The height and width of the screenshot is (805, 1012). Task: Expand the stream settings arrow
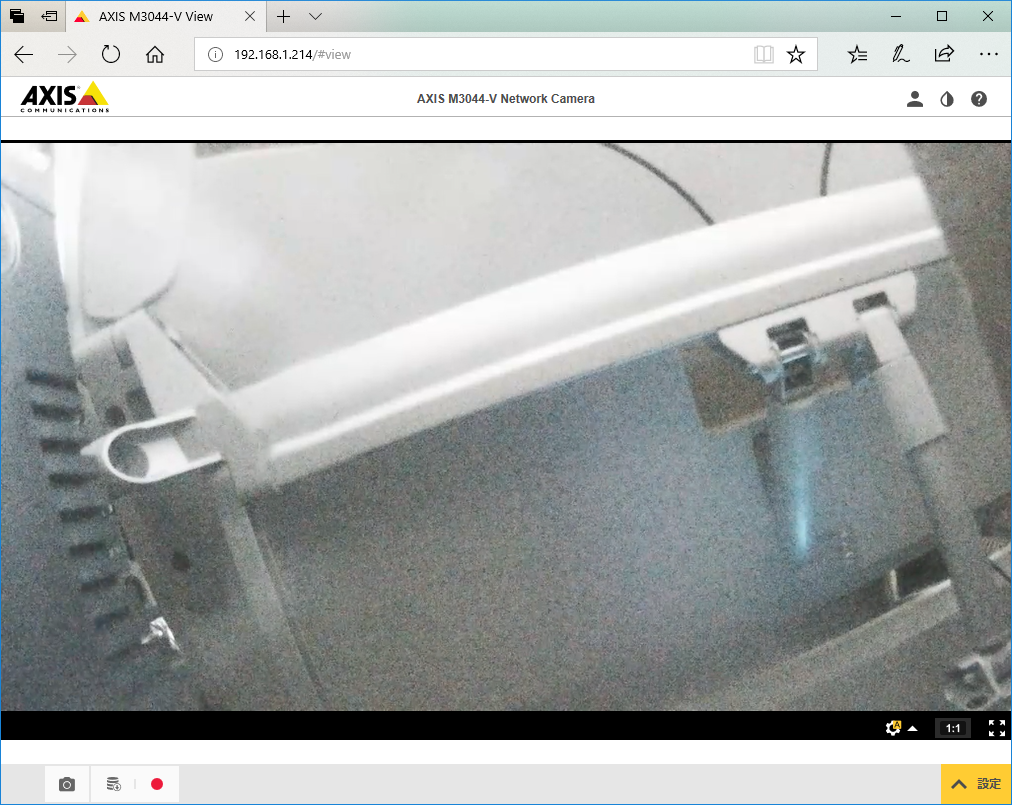click(x=913, y=728)
